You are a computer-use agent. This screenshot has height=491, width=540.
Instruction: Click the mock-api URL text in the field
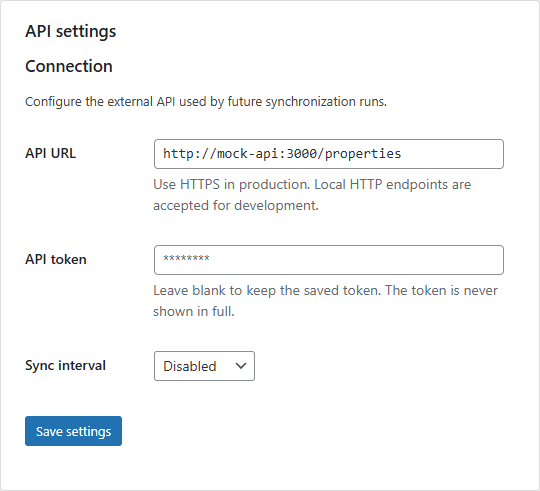(282, 154)
